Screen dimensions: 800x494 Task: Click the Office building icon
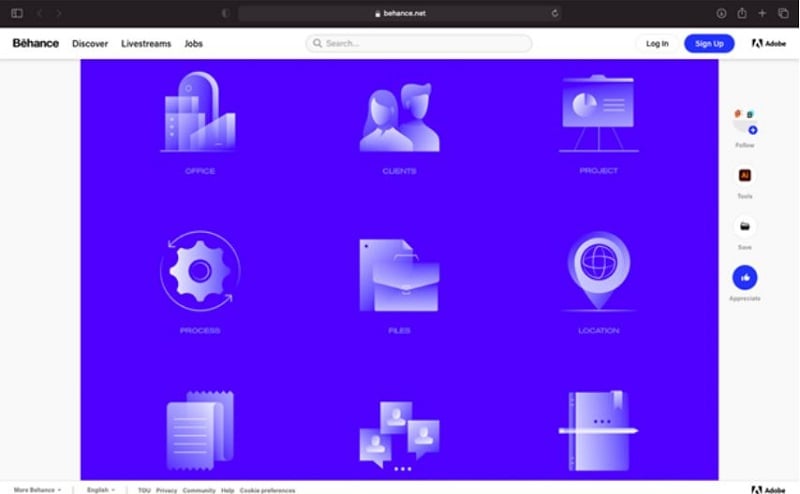point(199,112)
